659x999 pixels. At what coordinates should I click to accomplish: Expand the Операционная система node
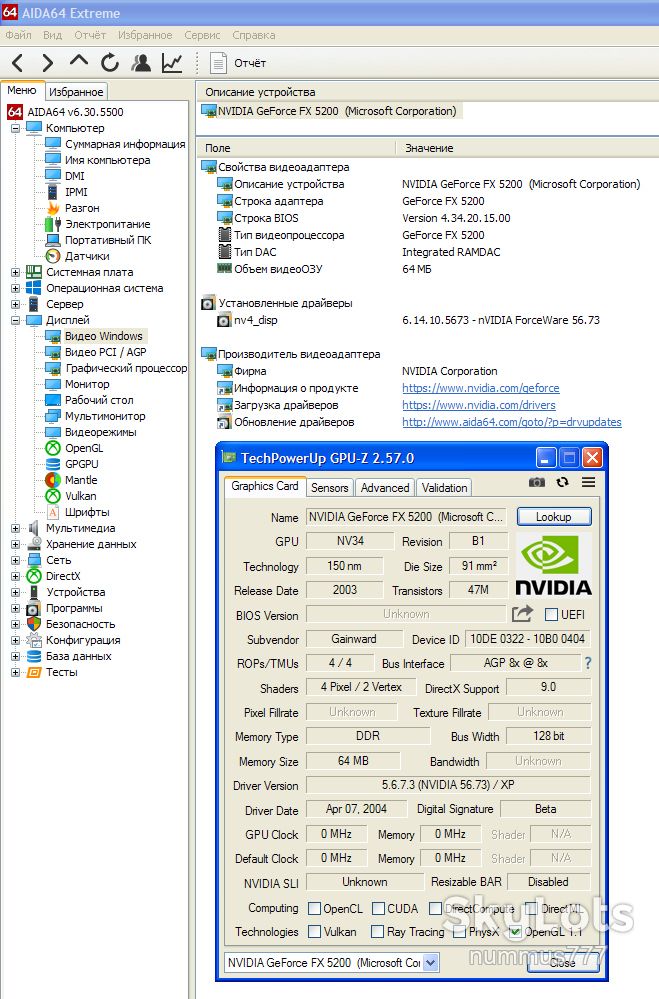15,288
